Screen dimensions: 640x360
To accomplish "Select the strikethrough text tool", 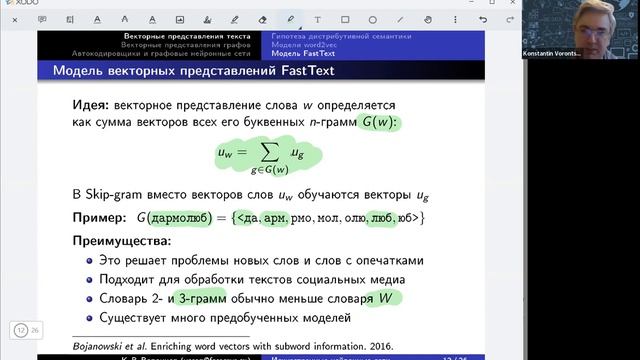I will pyautogui.click(x=124, y=20).
